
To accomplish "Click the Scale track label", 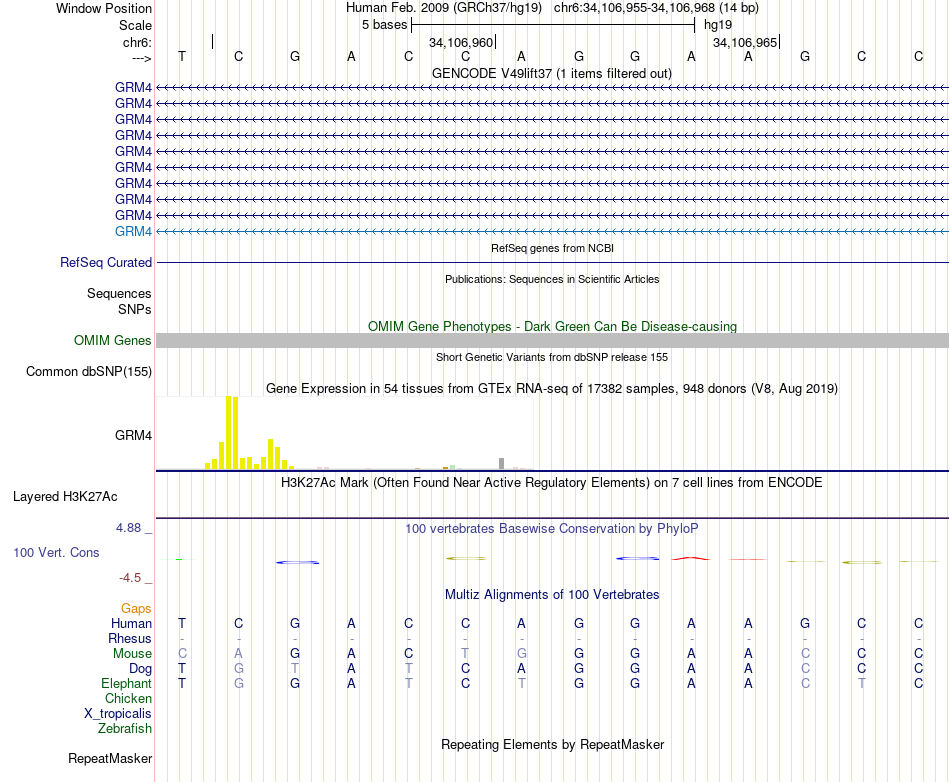I will pos(135,25).
